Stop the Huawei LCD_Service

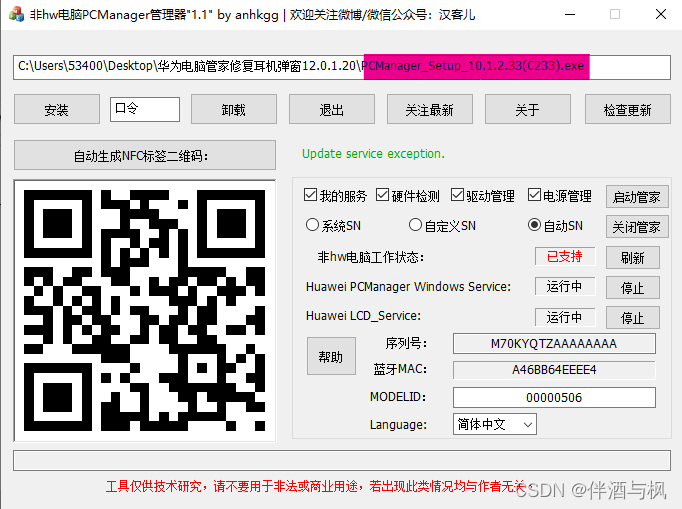pos(632,318)
